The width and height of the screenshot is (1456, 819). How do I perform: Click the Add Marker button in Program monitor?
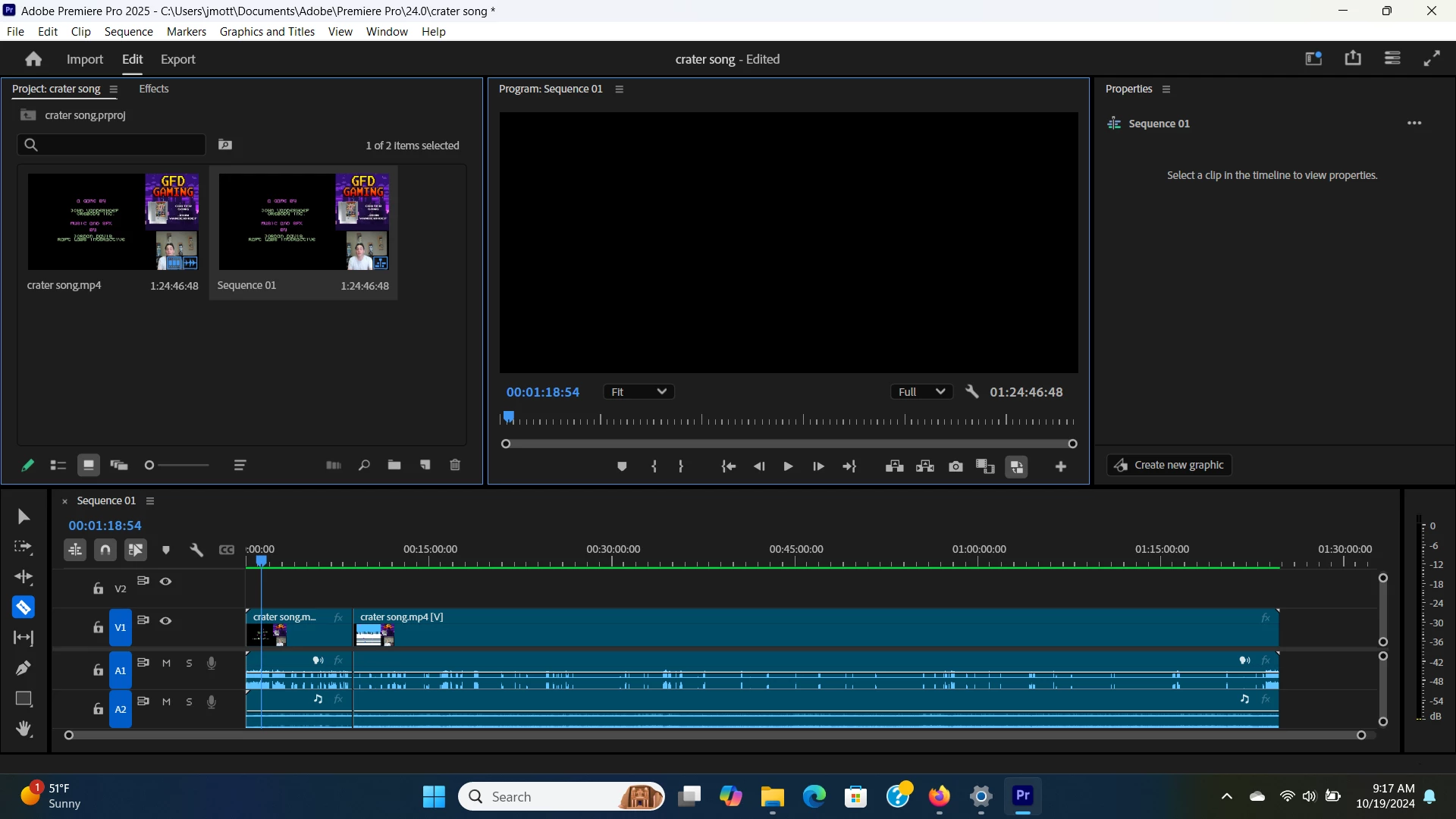622,466
